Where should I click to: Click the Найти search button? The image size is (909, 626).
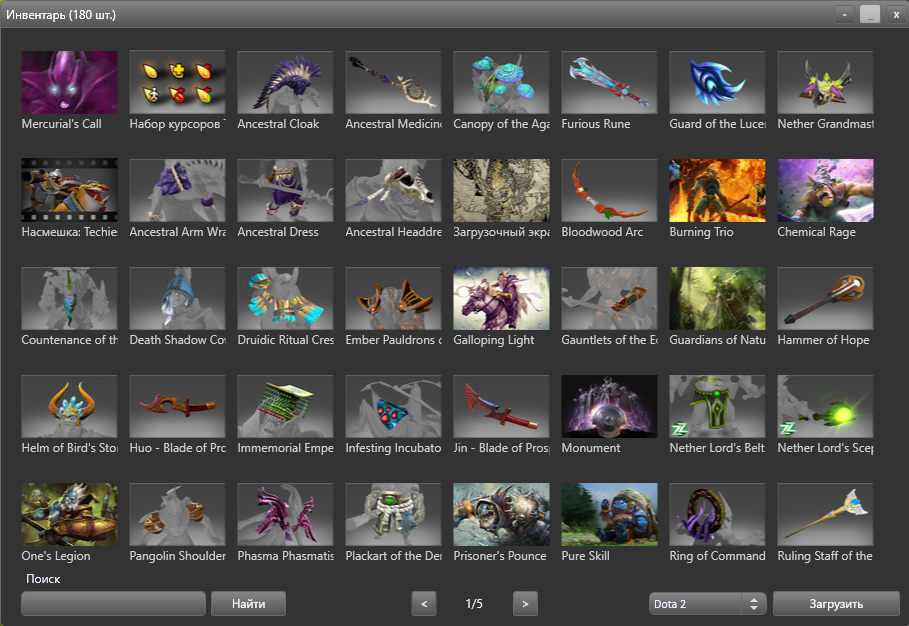point(249,603)
